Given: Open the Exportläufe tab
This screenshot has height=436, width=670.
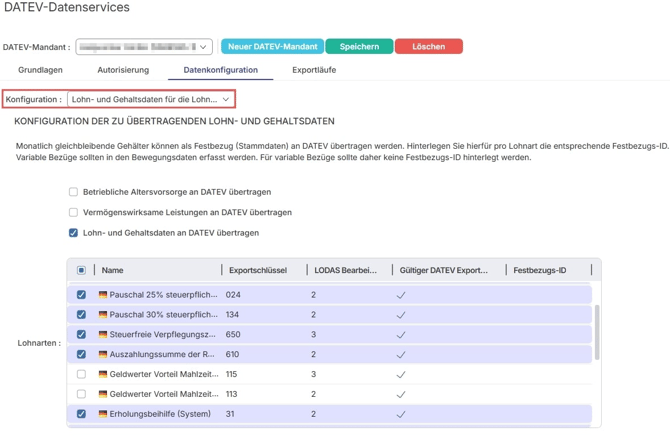Looking at the screenshot, I should [314, 70].
